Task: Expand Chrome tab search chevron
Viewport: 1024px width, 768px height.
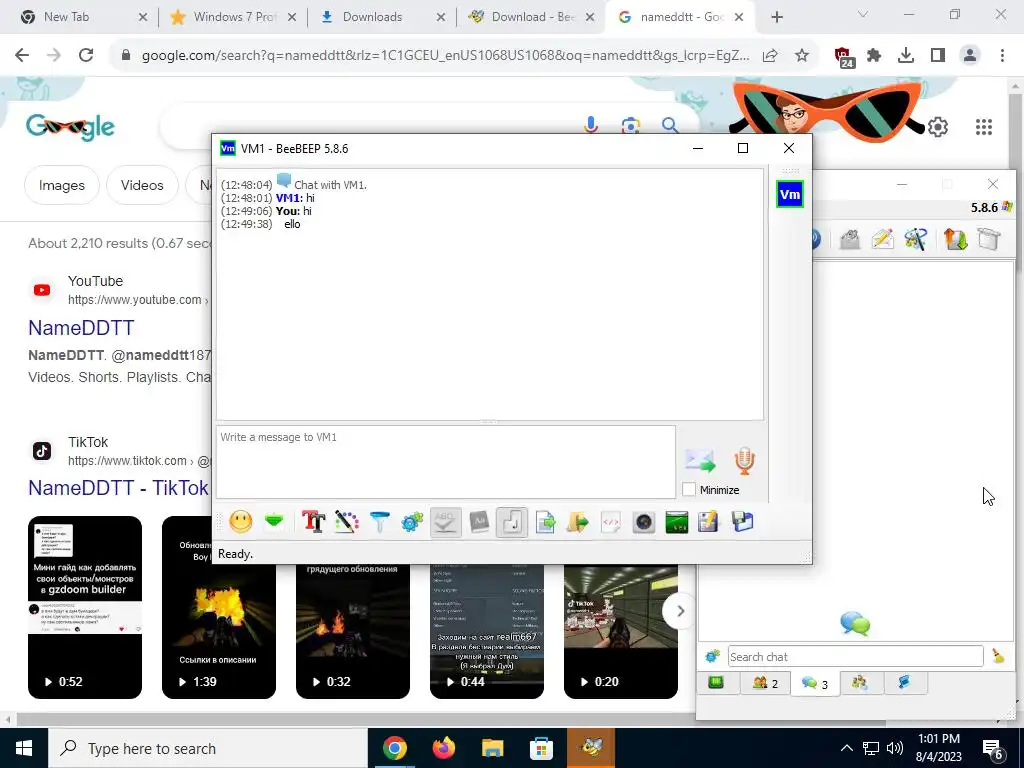Action: click(x=863, y=15)
